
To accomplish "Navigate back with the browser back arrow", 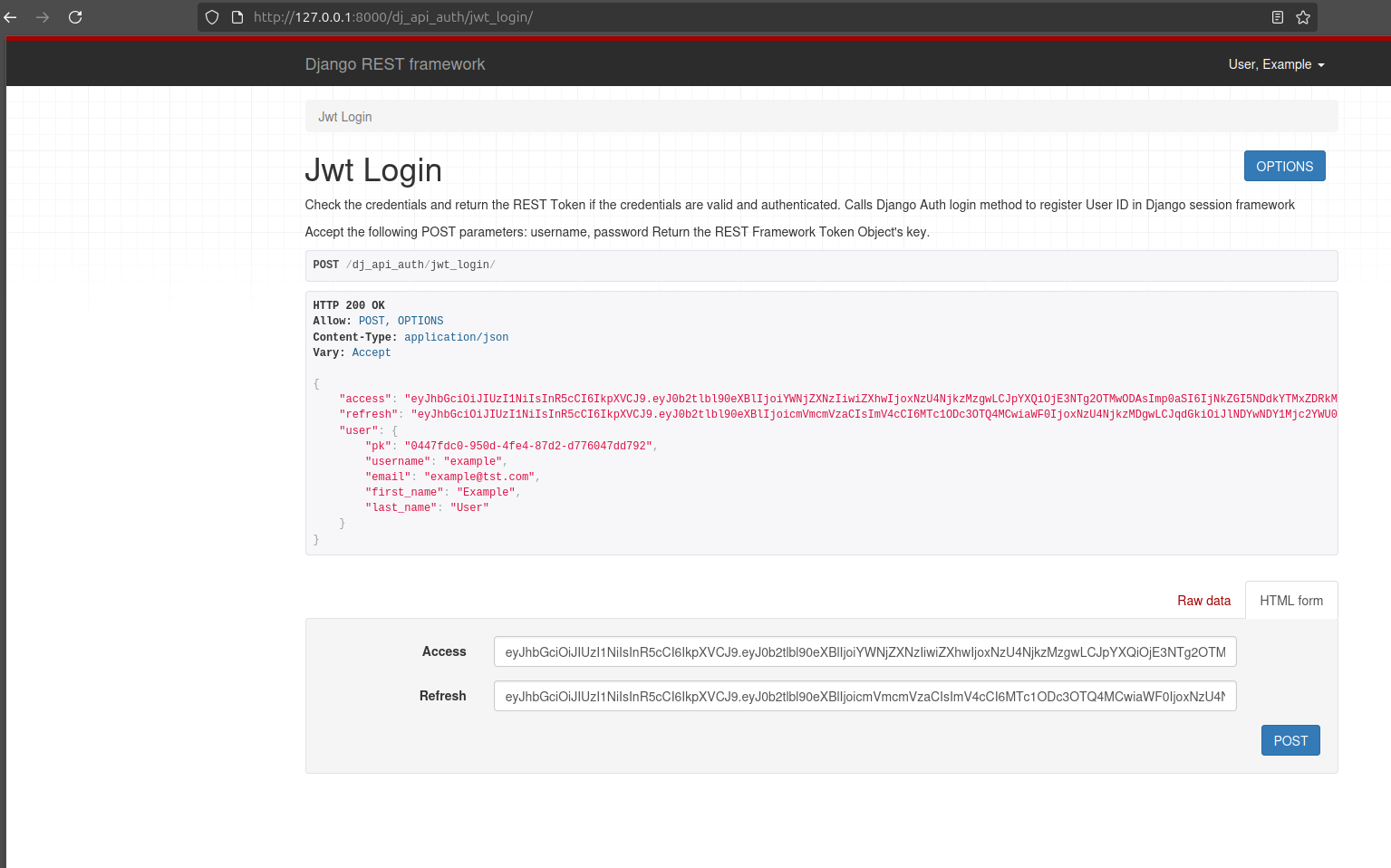I will tap(13, 17).
